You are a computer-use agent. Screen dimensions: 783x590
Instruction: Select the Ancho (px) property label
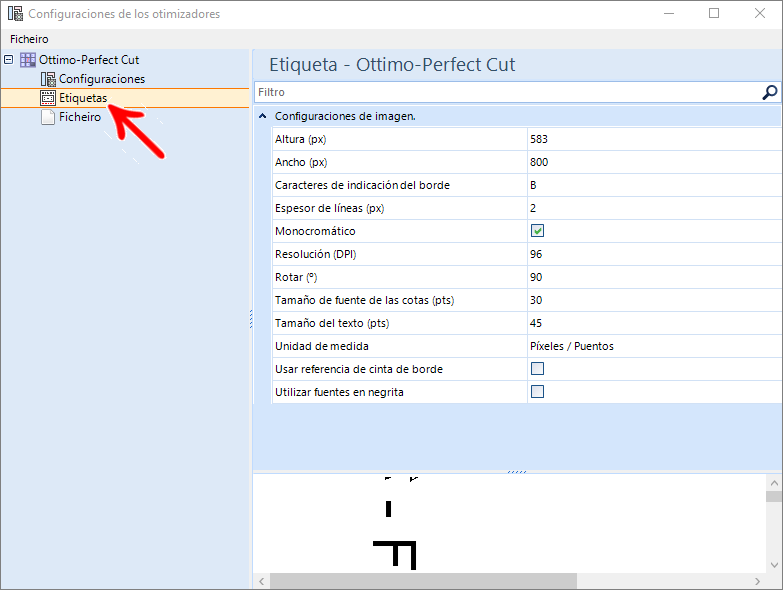tap(301, 162)
